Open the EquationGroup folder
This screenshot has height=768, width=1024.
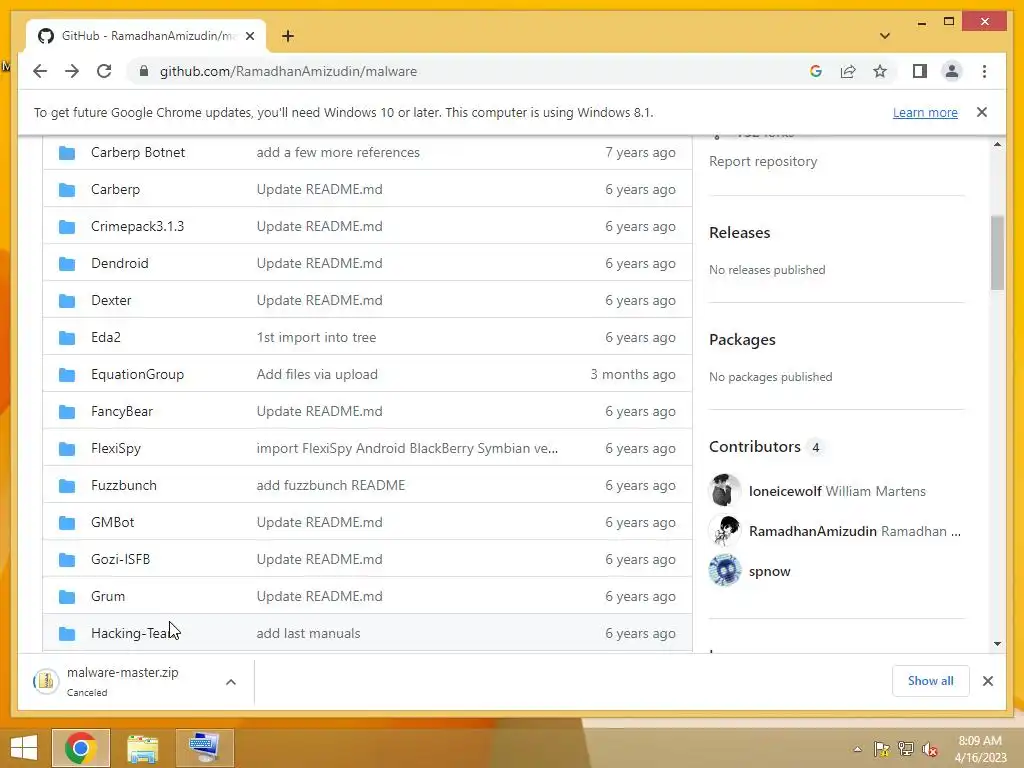137,374
